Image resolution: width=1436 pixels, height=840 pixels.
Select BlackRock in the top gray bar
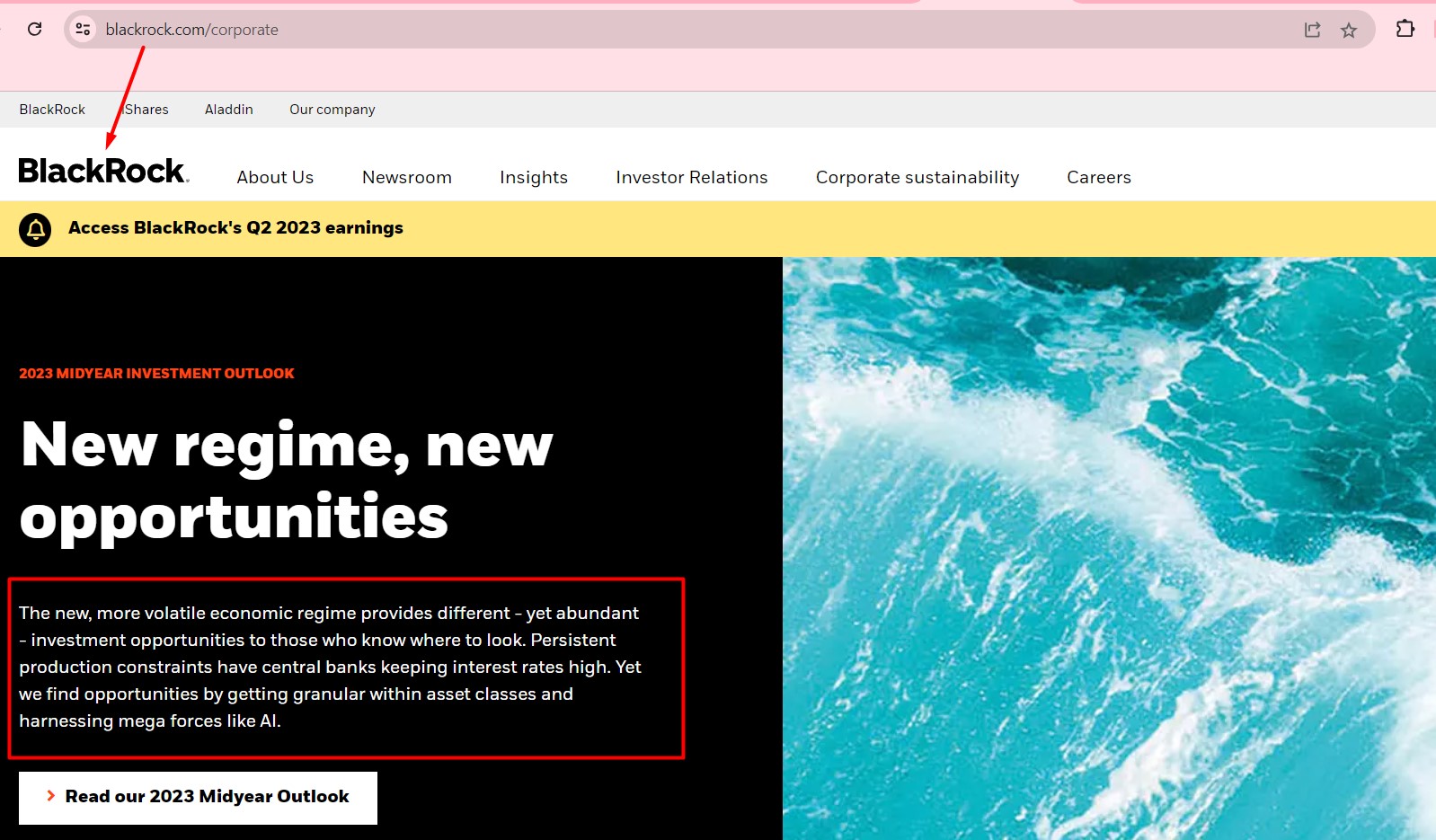coord(52,110)
